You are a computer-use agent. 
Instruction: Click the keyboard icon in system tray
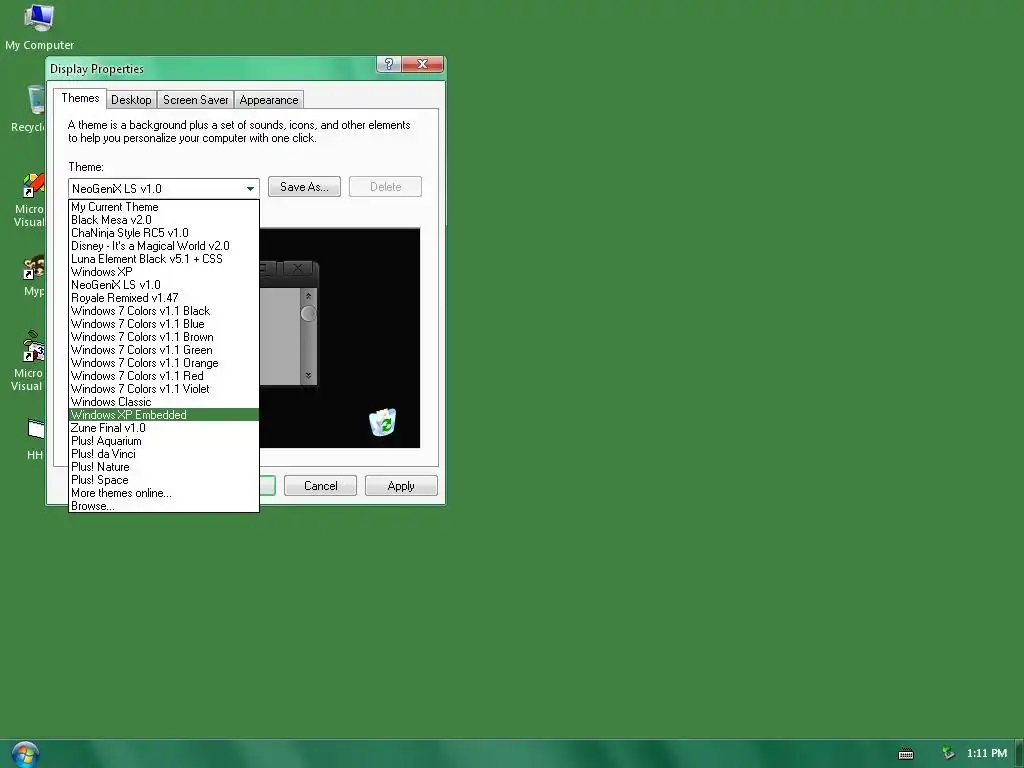[x=906, y=754]
